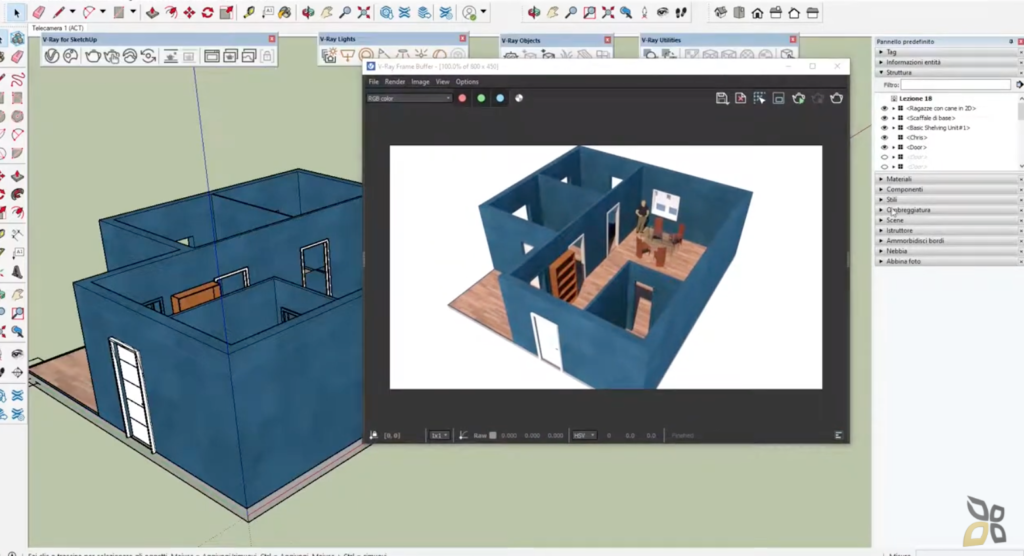
Task: Open View menu in V-Ray Frame Buffer
Action: click(x=442, y=82)
